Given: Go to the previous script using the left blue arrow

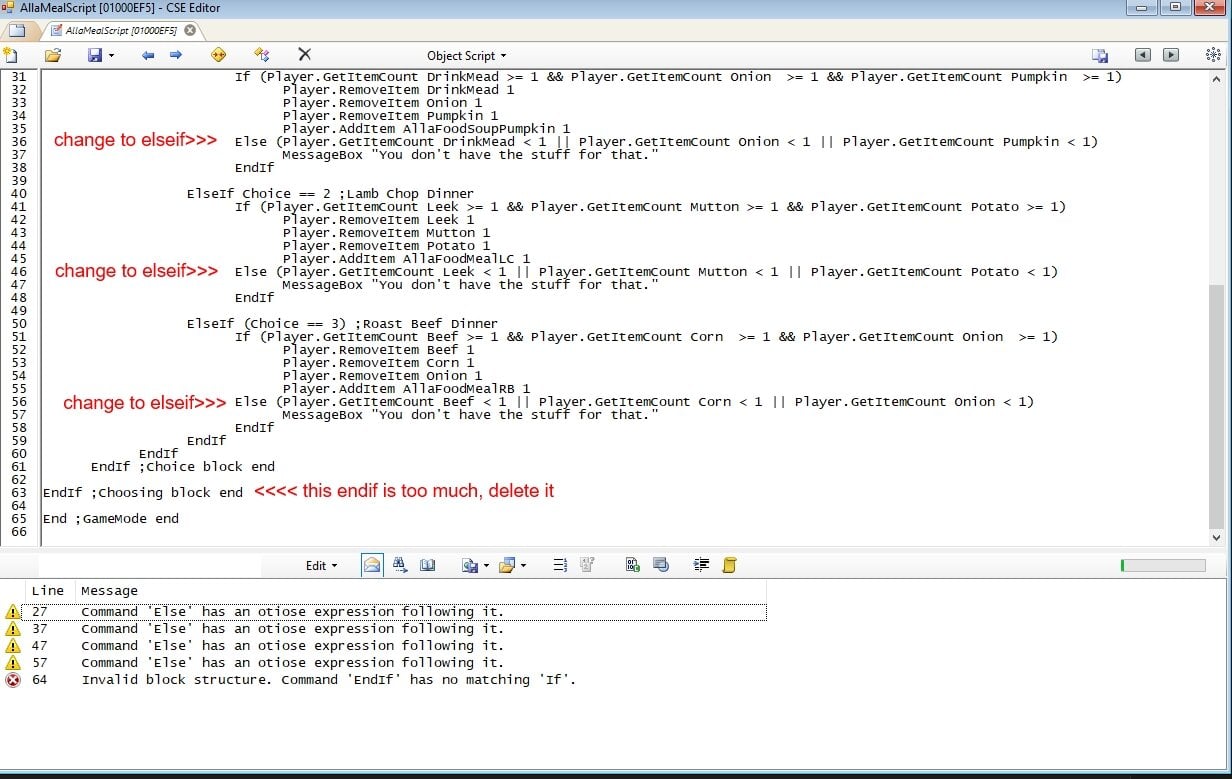Looking at the screenshot, I should (148, 55).
